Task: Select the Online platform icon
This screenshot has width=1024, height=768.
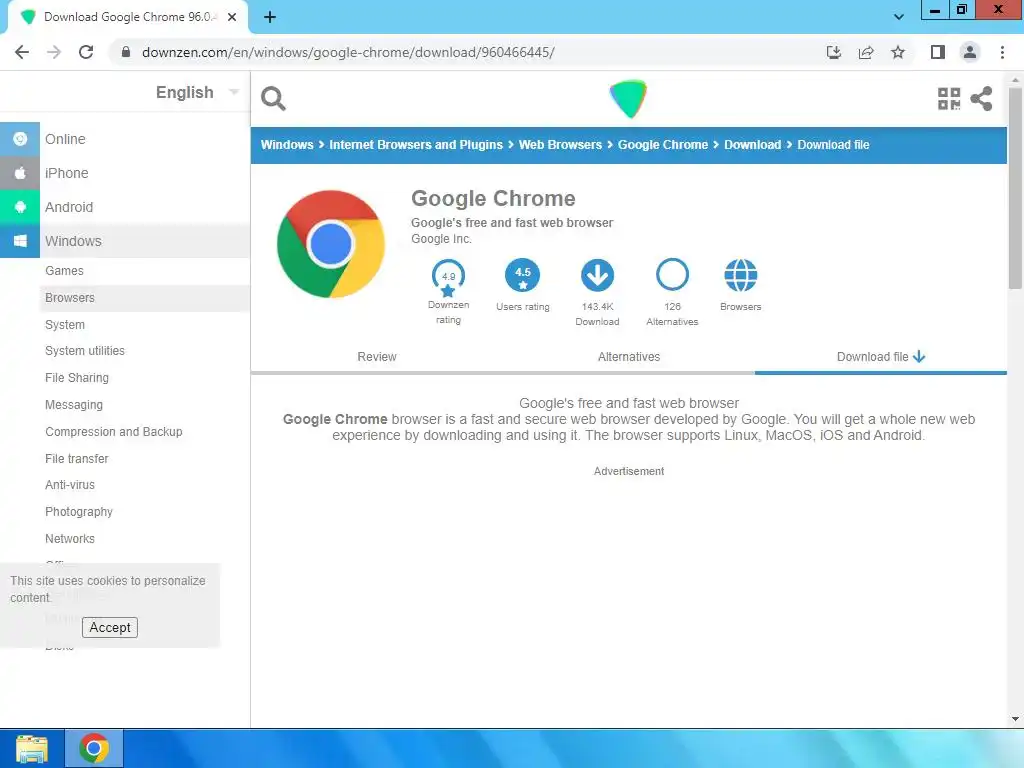Action: 20,138
